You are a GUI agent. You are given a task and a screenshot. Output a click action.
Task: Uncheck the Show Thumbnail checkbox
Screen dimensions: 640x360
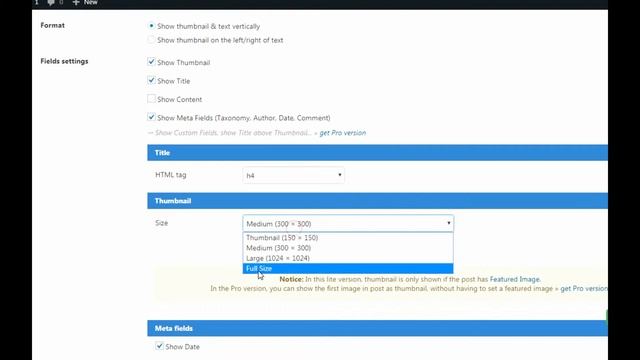[x=151, y=62]
